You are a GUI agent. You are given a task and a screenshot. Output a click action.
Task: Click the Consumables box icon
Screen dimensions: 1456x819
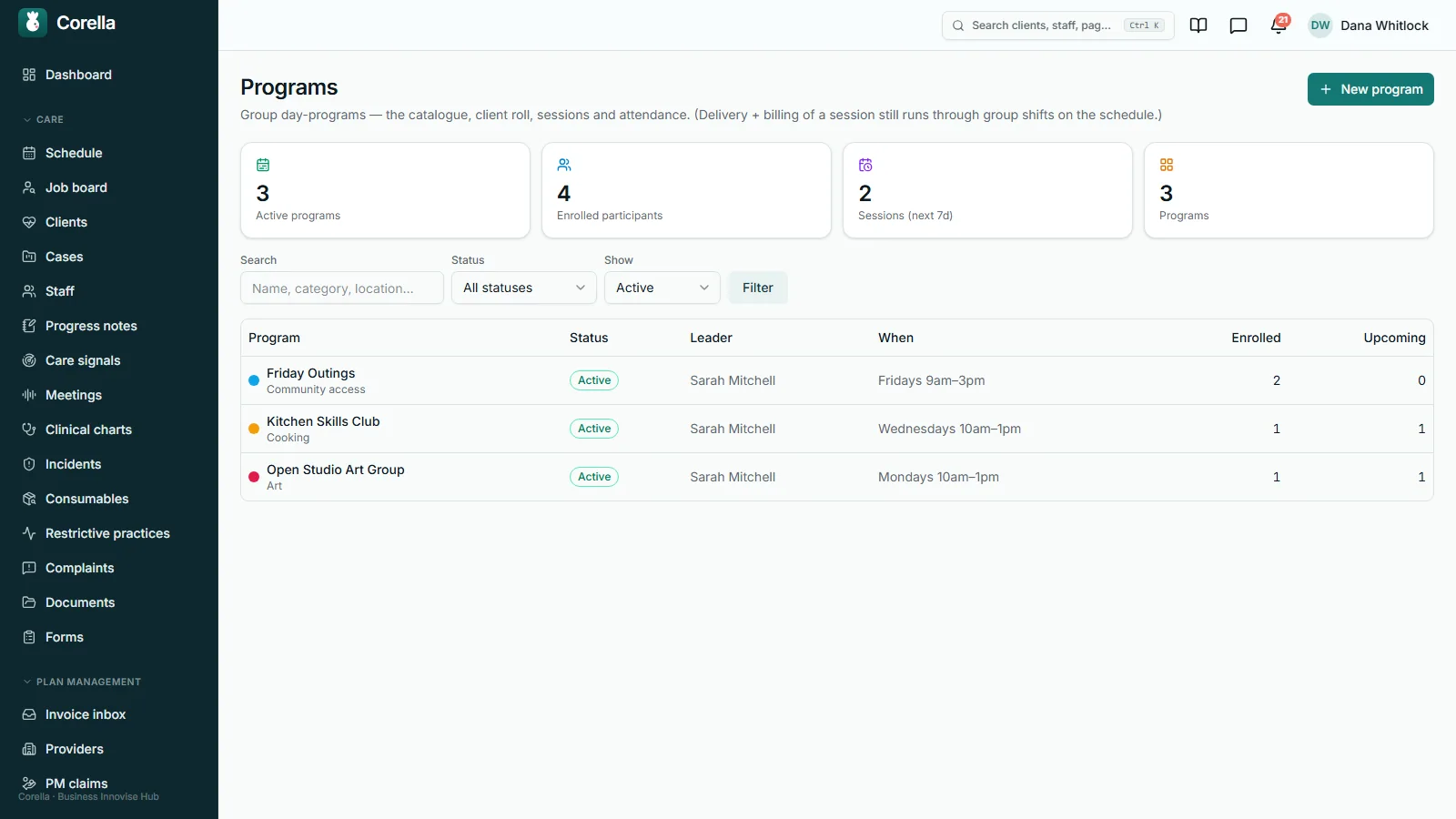[x=29, y=499]
